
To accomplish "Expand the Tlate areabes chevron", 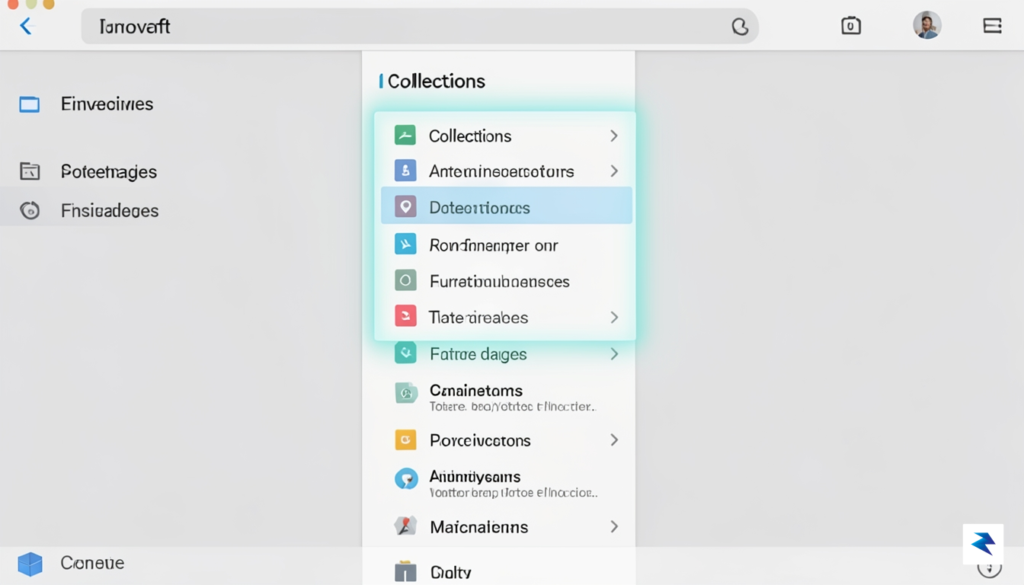I will pyautogui.click(x=614, y=317).
